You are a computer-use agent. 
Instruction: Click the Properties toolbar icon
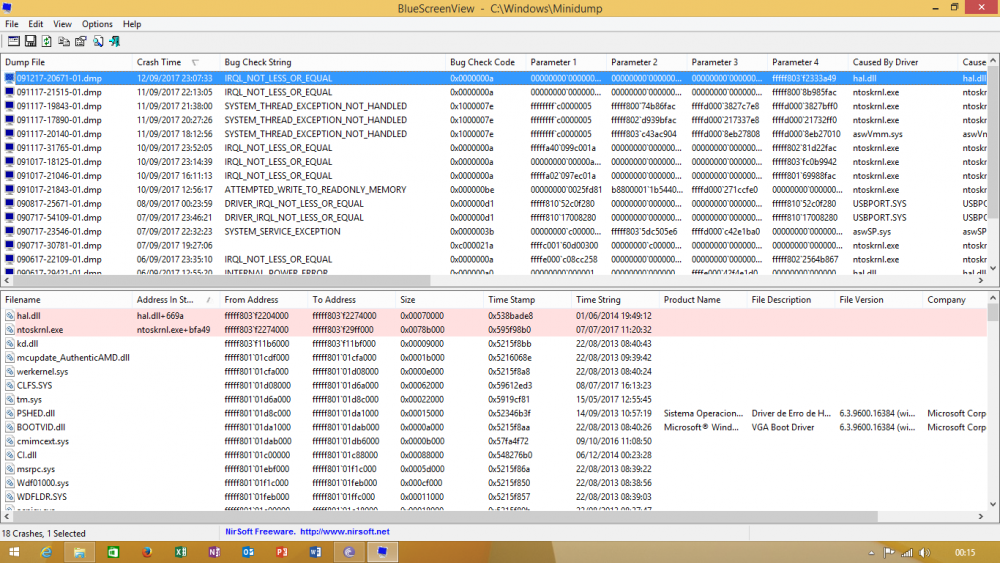(80, 41)
